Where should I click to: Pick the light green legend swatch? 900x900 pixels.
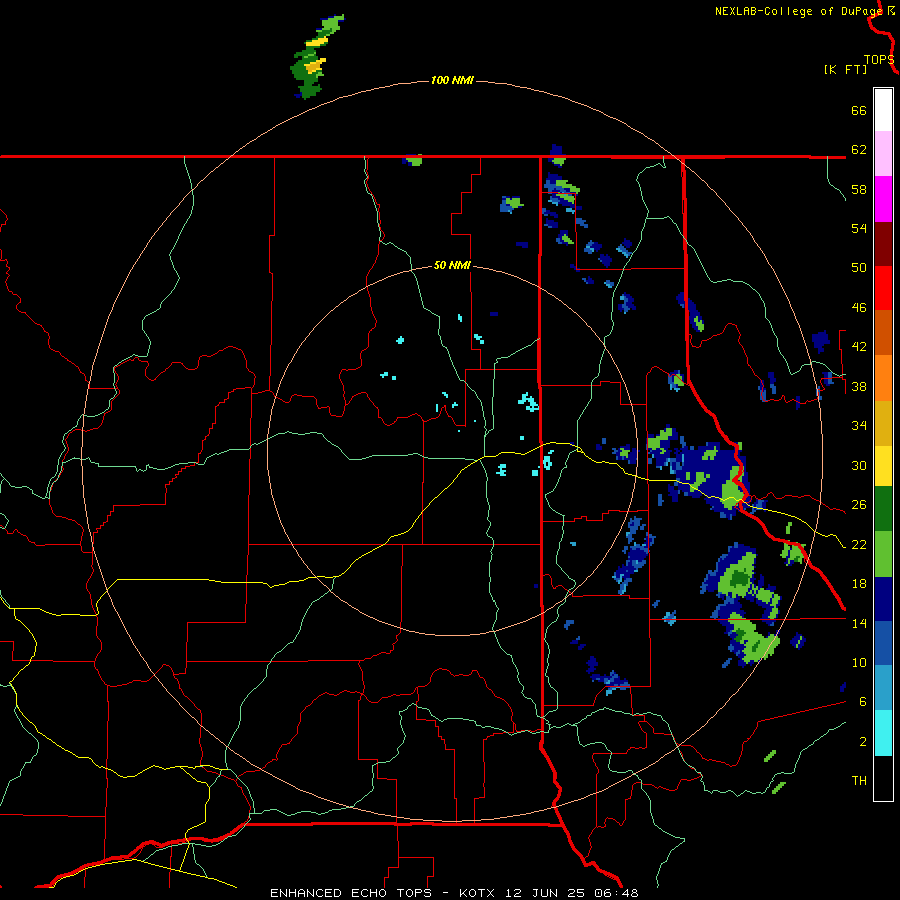(883, 554)
